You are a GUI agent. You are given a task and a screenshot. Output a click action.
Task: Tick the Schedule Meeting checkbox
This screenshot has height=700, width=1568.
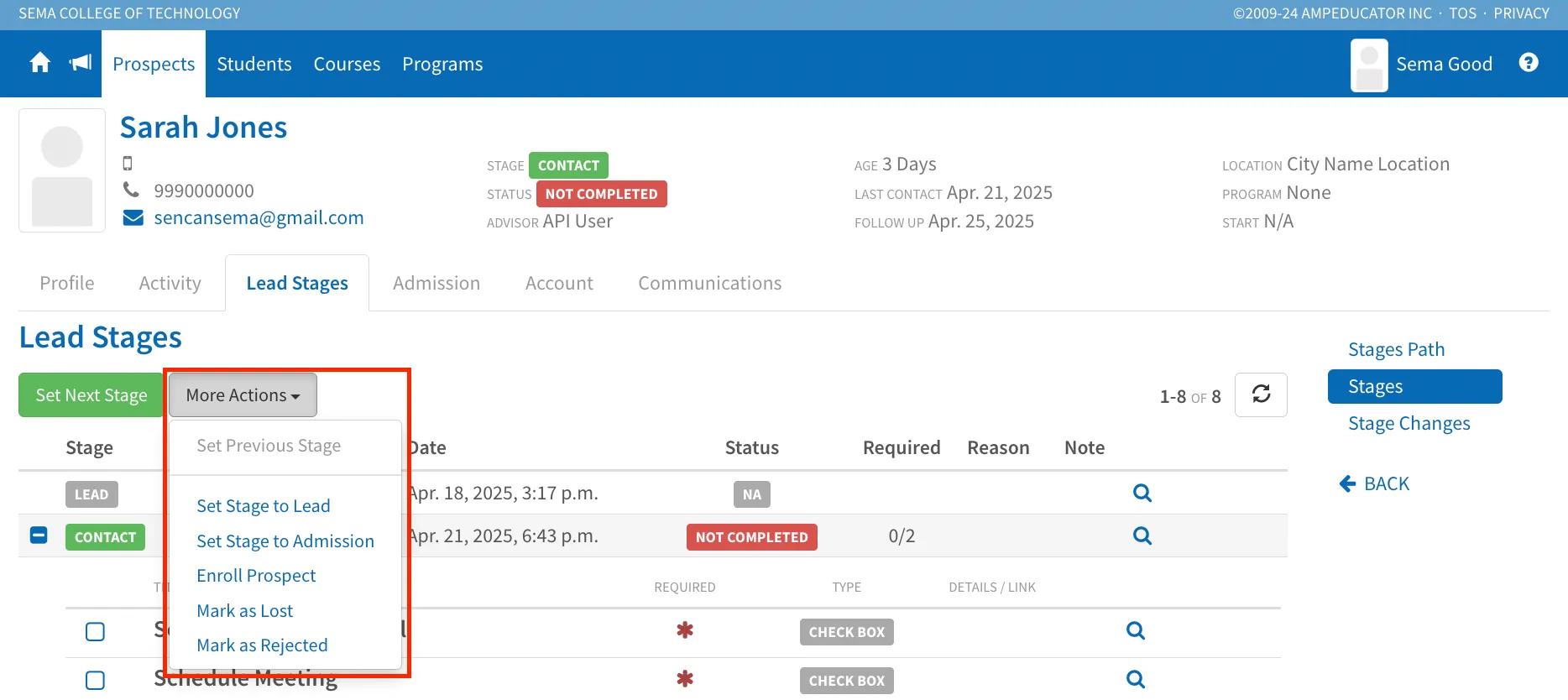pyautogui.click(x=96, y=680)
